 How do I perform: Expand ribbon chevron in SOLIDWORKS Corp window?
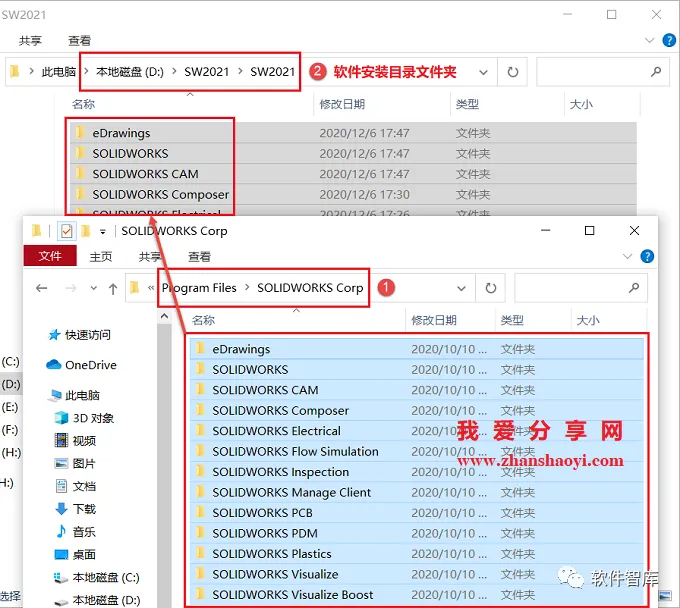(627, 256)
